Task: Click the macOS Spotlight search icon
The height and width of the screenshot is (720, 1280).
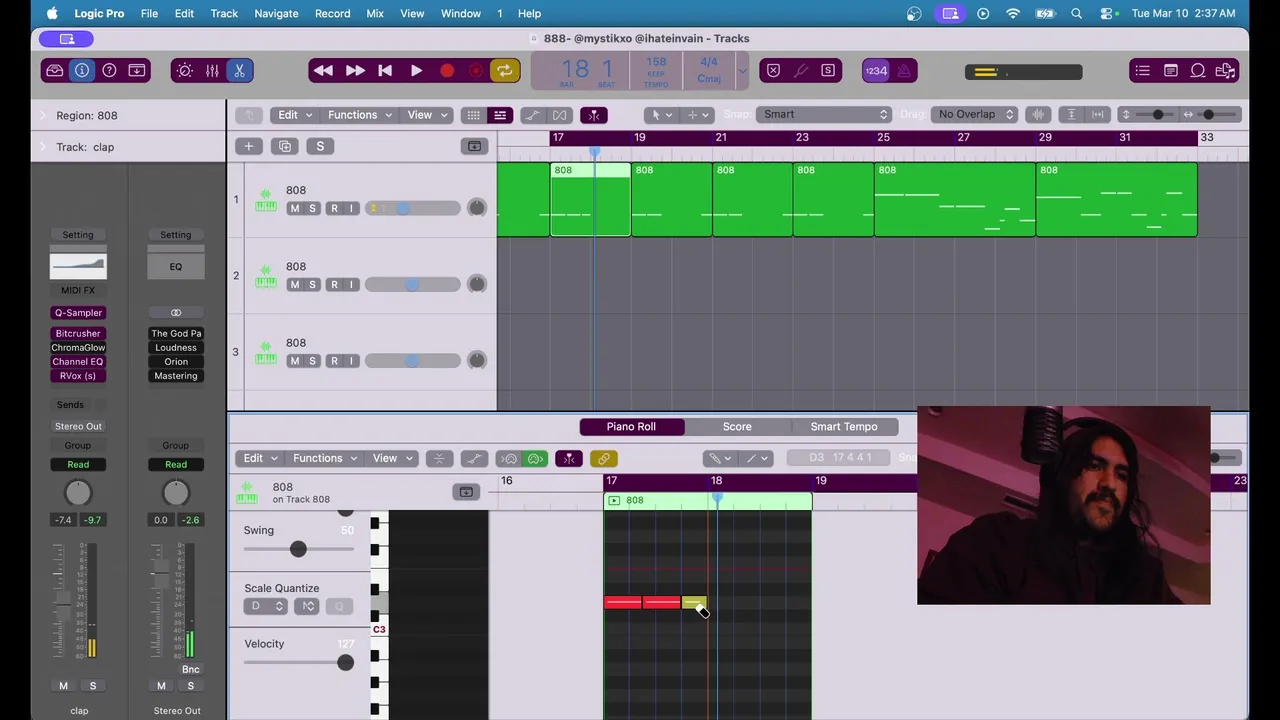Action: click(1076, 13)
